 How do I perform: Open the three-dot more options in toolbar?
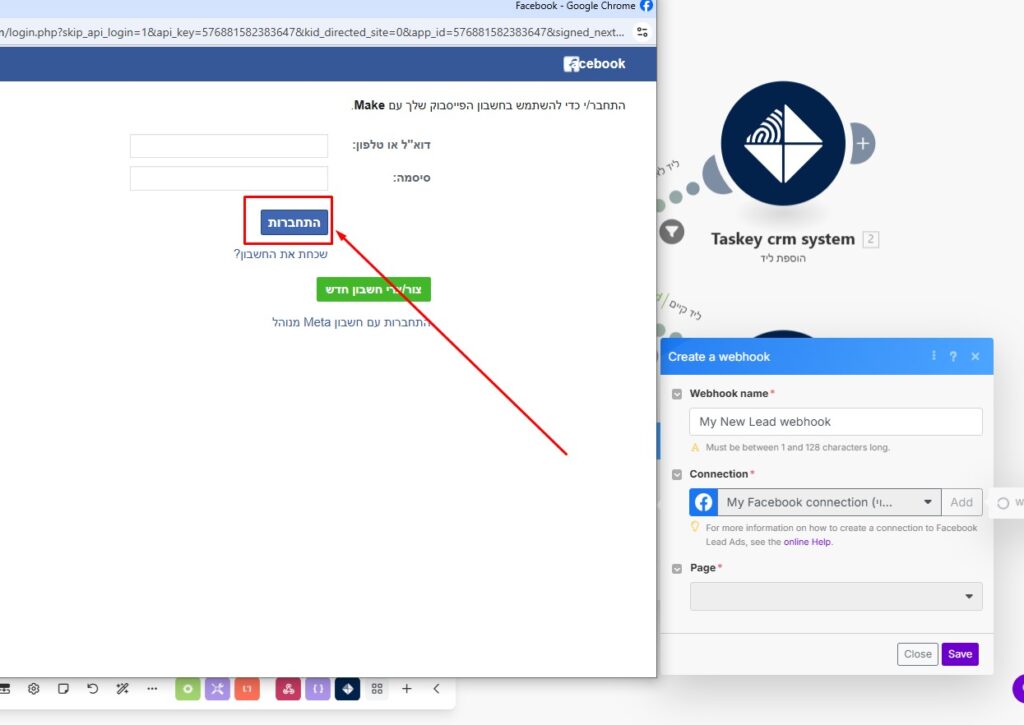click(x=152, y=688)
